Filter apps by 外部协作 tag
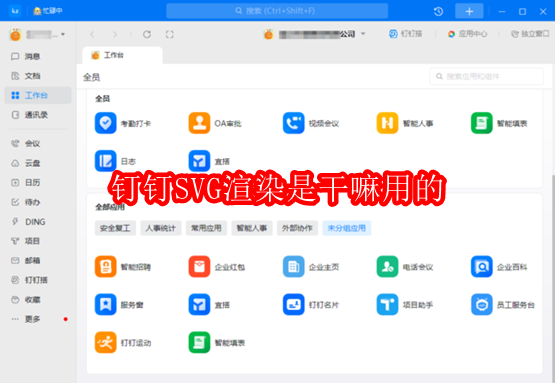Image resolution: width=555 pixels, height=383 pixels. (x=297, y=228)
